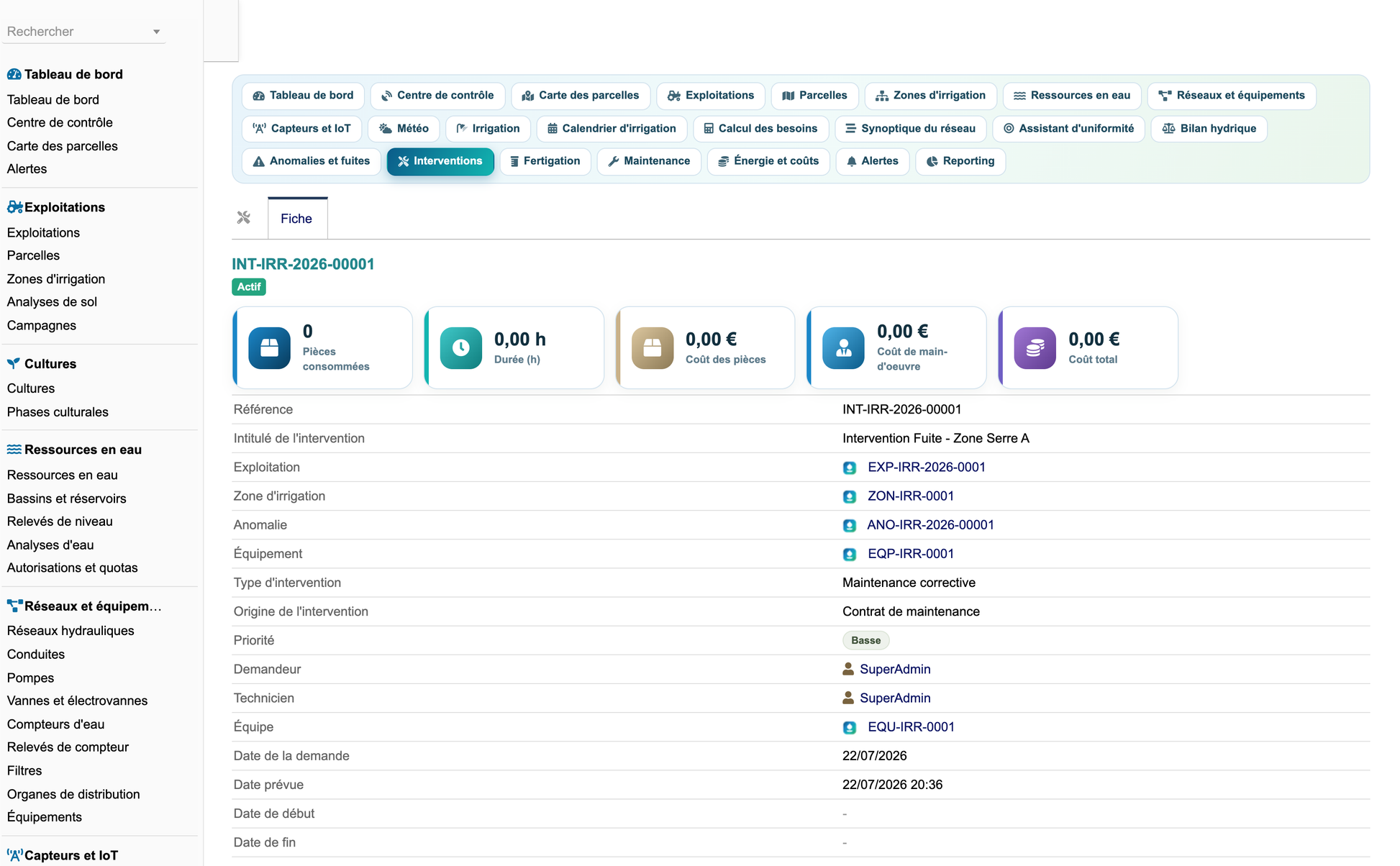Click the Tableau de bord sidebar section icon
This screenshot has width=1400, height=866.
pos(14,74)
